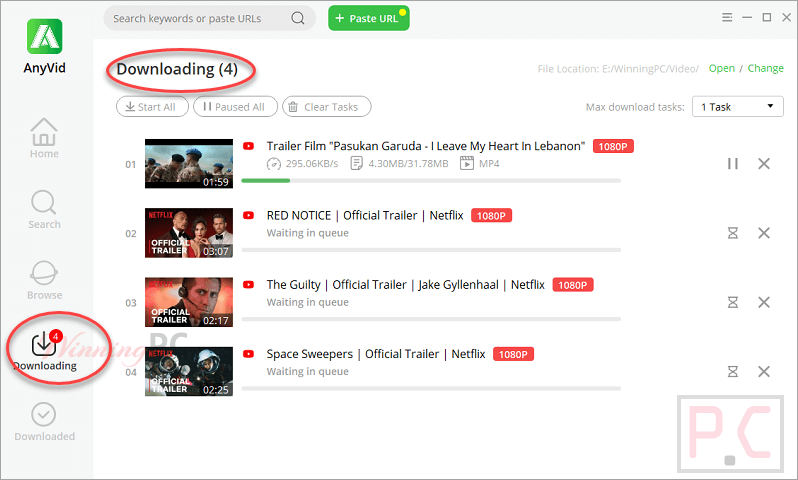This screenshot has width=798, height=480.
Task: Pause the Pasukan Garuda trailer download
Action: point(732,163)
